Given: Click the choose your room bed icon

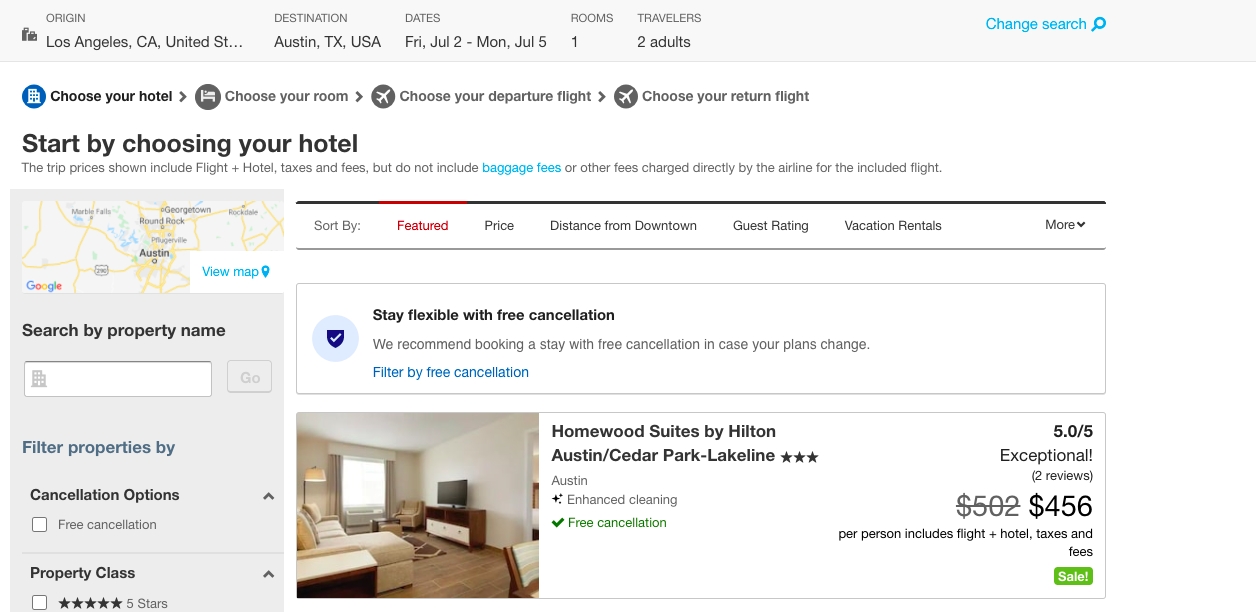Looking at the screenshot, I should [x=207, y=96].
